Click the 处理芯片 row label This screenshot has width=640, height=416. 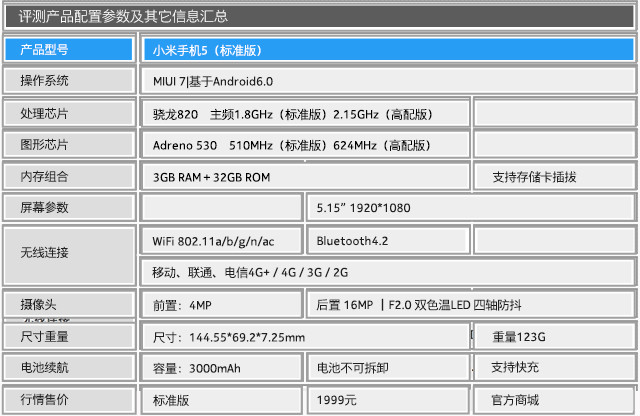click(68, 114)
